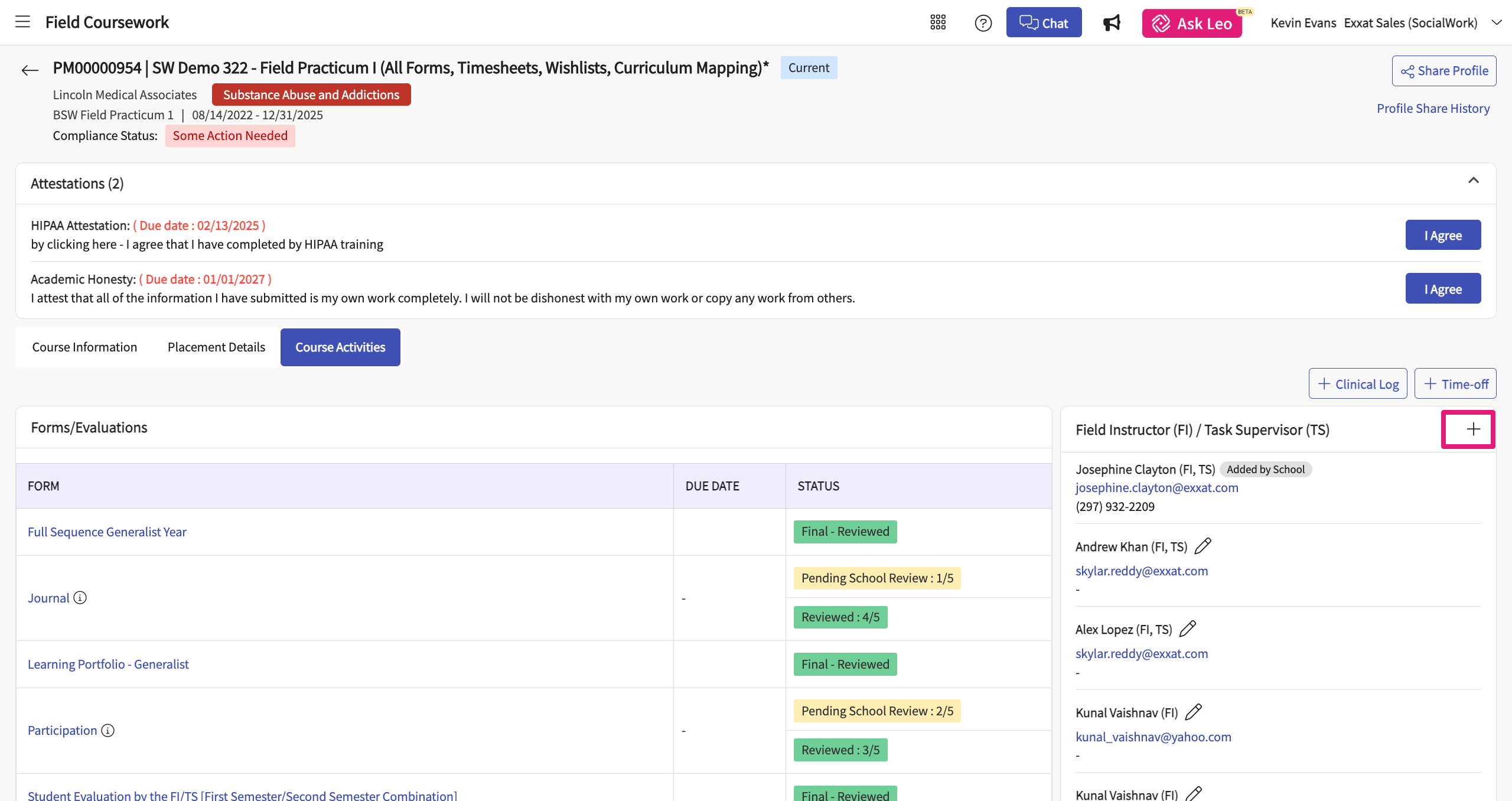Viewport: 1512px width, 801px height.
Task: Open the Ask Leo assistant
Action: (x=1191, y=23)
